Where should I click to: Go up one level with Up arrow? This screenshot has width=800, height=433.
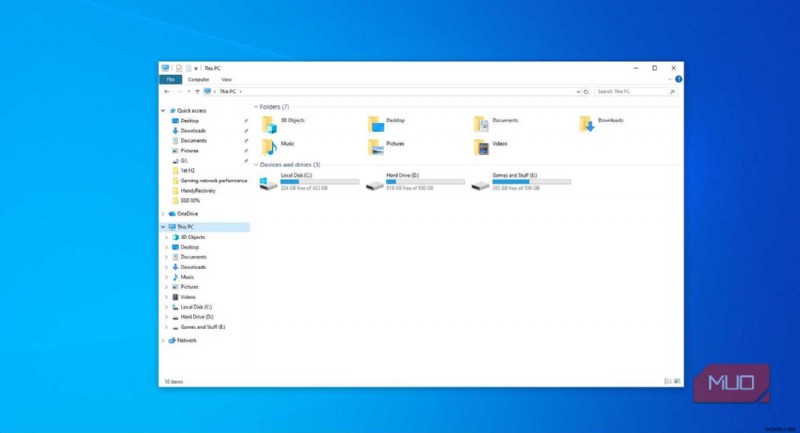(197, 92)
